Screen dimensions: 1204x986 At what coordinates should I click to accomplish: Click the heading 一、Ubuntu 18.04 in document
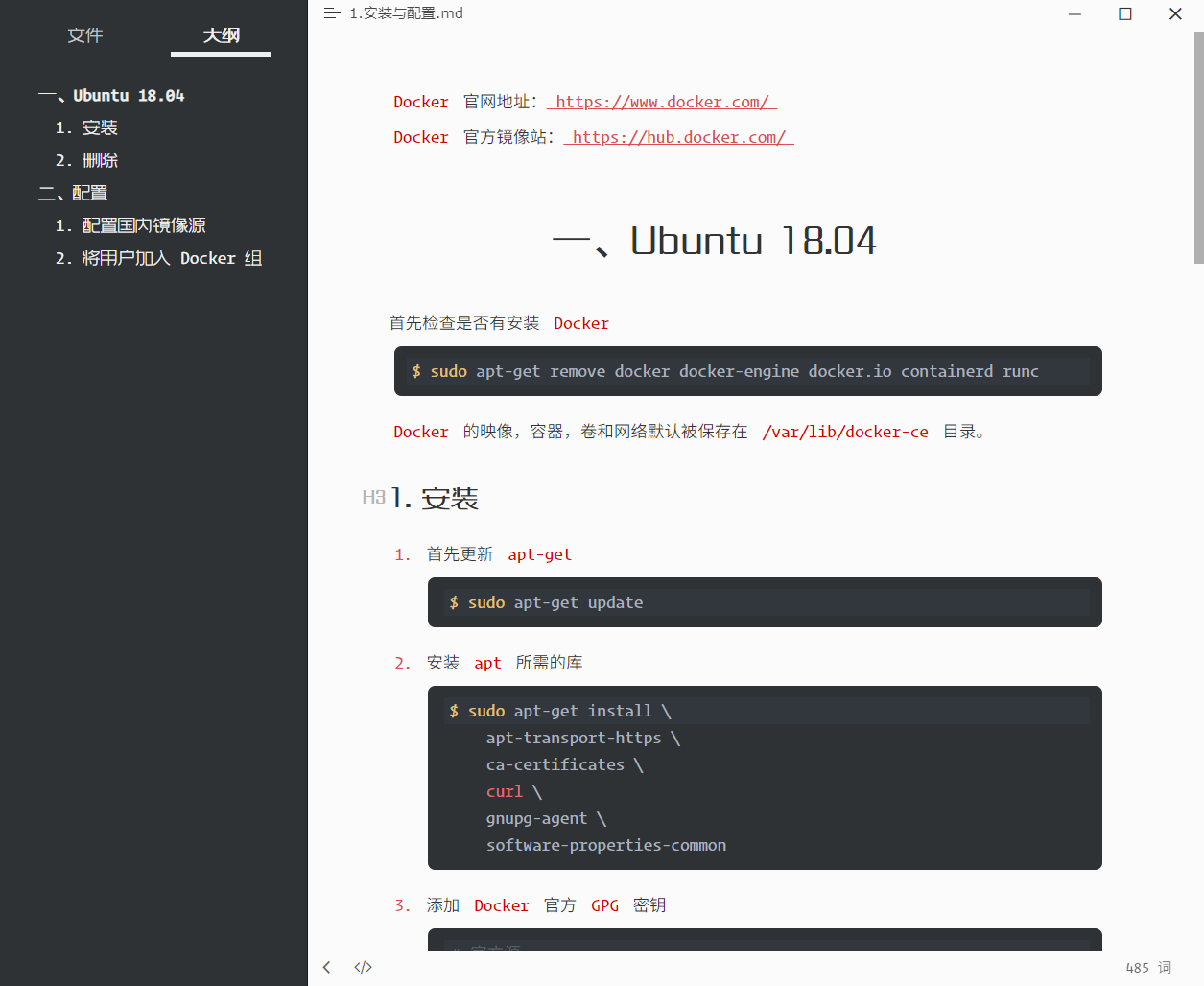(x=715, y=241)
